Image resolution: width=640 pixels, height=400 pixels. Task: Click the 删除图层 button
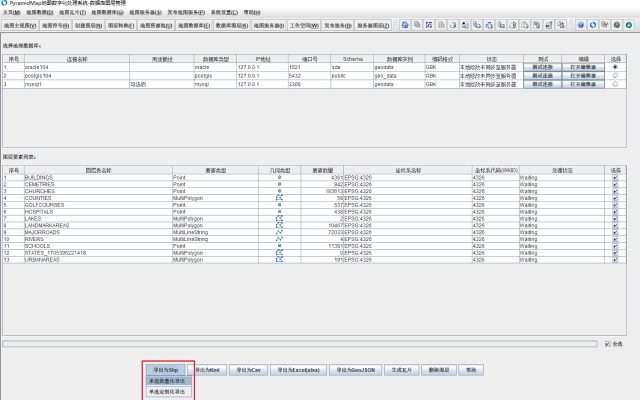coord(439,370)
